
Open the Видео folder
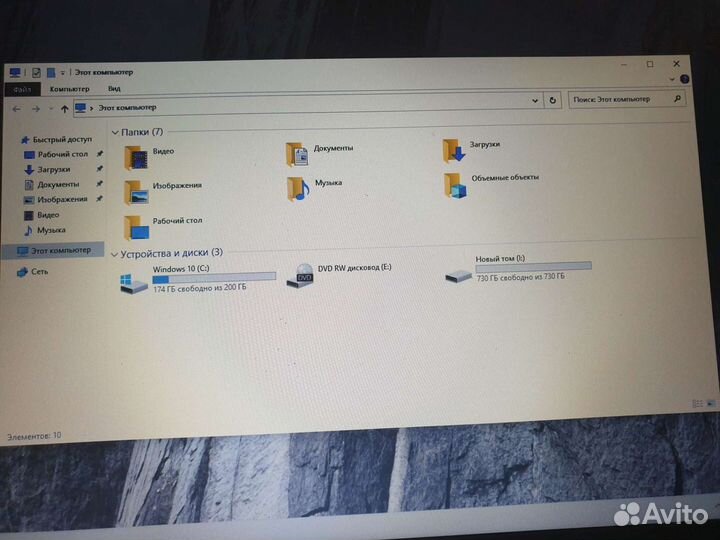coord(136,156)
